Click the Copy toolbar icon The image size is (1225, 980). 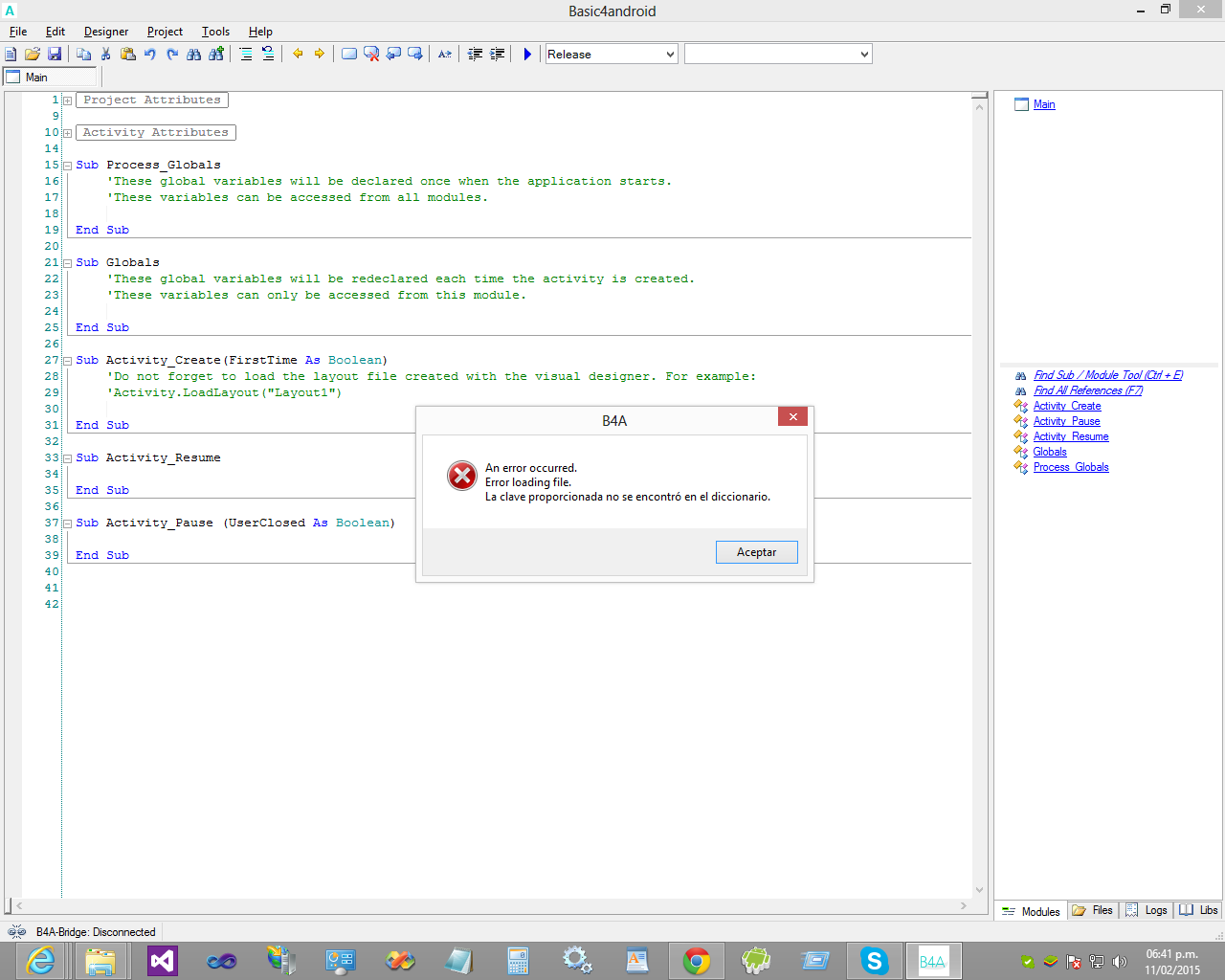[x=83, y=55]
